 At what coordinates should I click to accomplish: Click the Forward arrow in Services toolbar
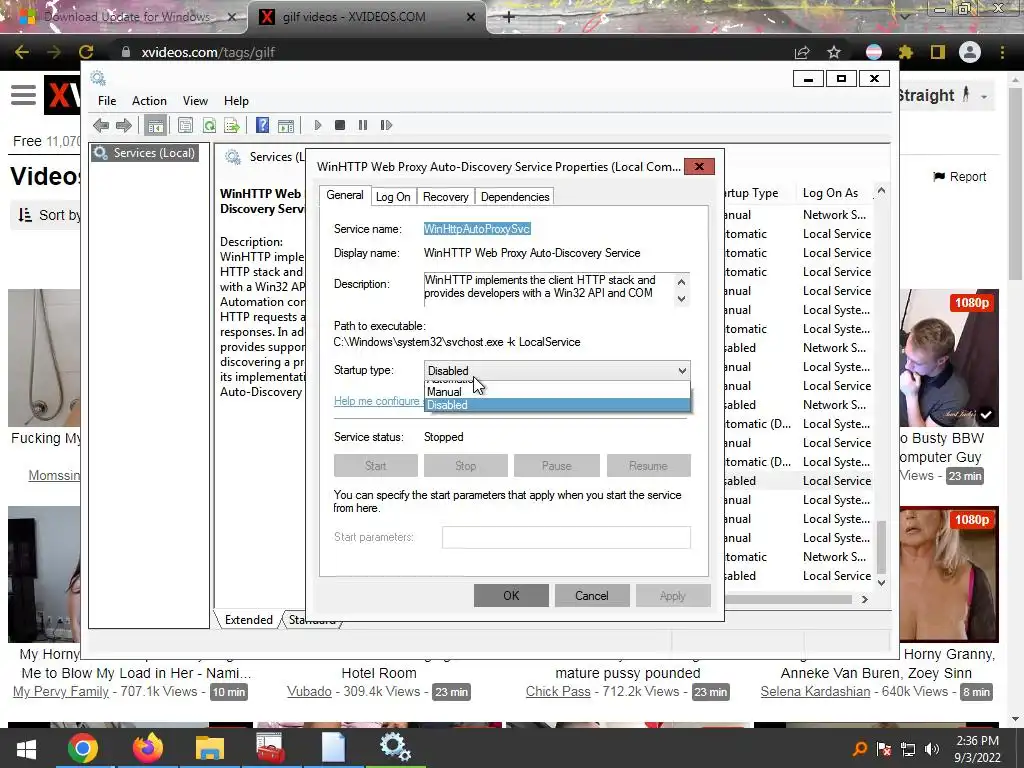(x=123, y=125)
